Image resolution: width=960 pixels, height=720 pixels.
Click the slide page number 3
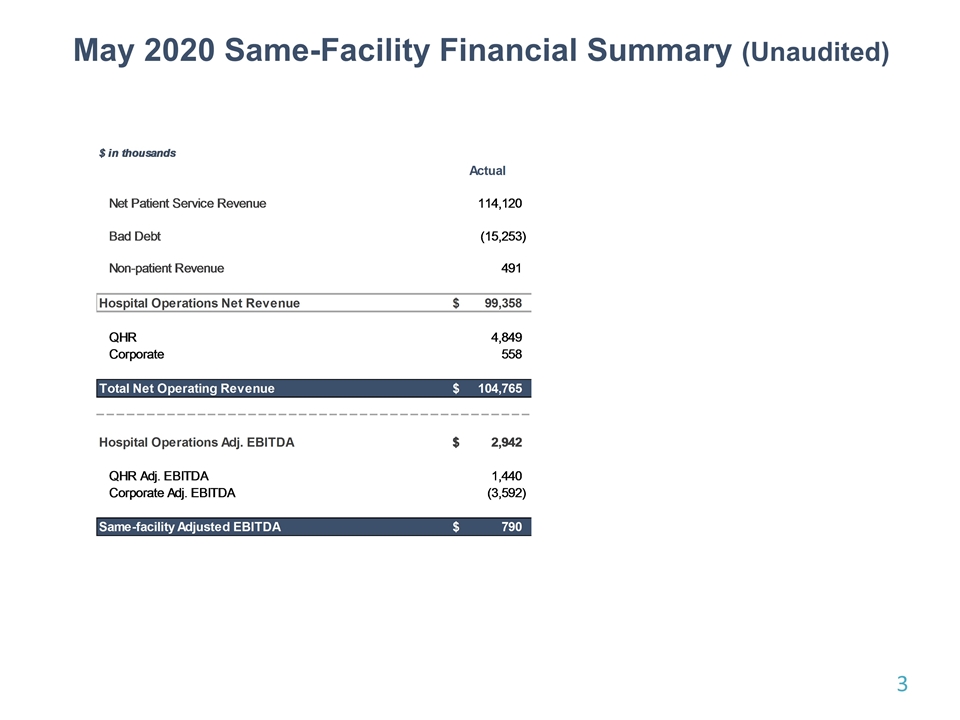901,684
